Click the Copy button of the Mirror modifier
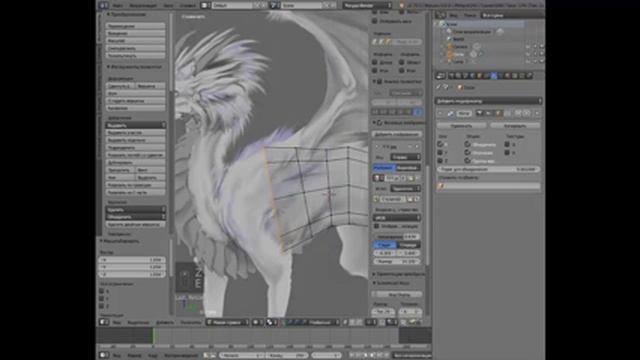 (515, 126)
